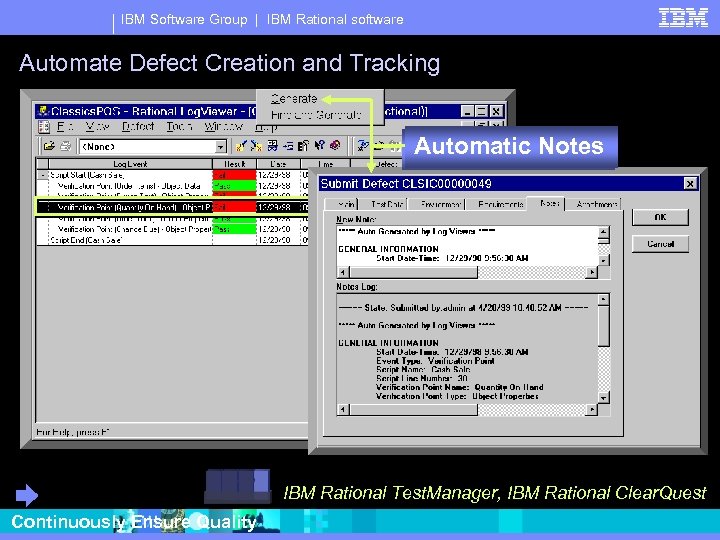Open the <None> combo box dropdown arrow
The height and width of the screenshot is (540, 720).
click(221, 147)
